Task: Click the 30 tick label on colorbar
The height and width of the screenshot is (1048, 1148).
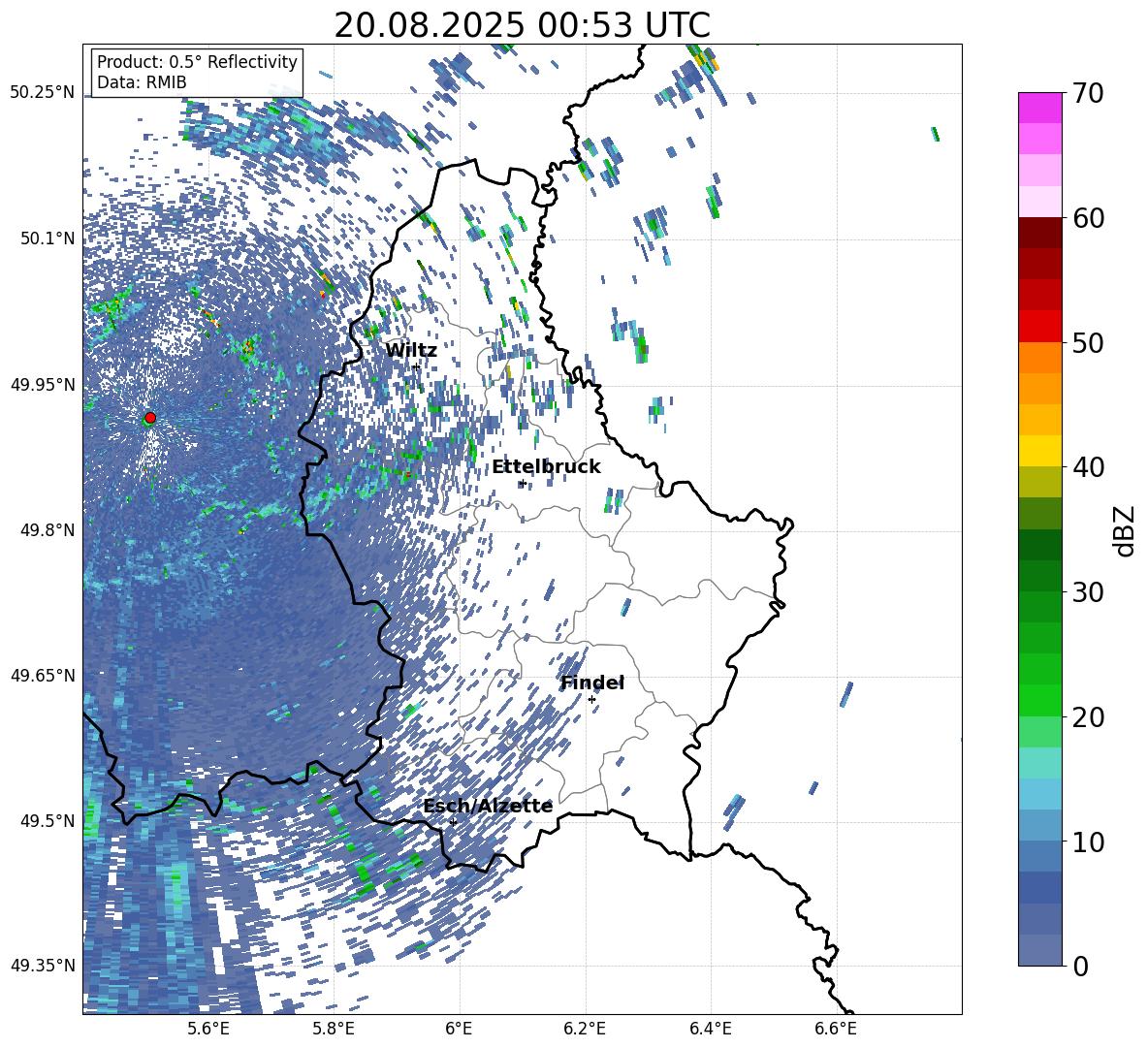Action: pyautogui.click(x=1088, y=591)
